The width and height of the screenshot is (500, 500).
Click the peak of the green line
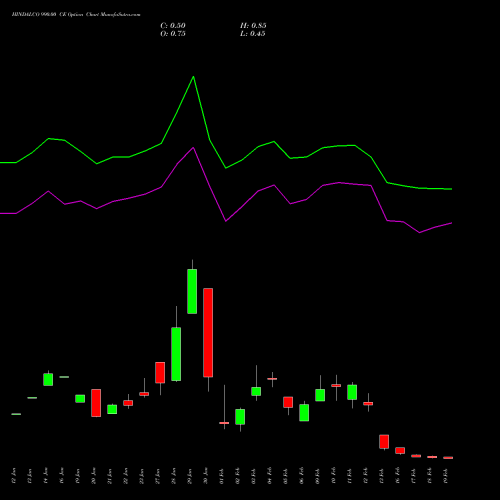coord(193,77)
